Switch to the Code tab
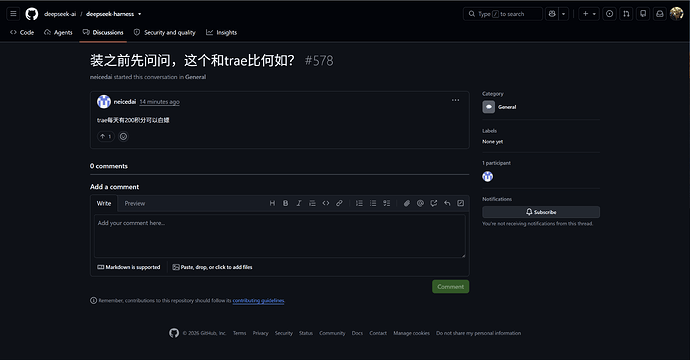The image size is (690, 360). (22, 33)
